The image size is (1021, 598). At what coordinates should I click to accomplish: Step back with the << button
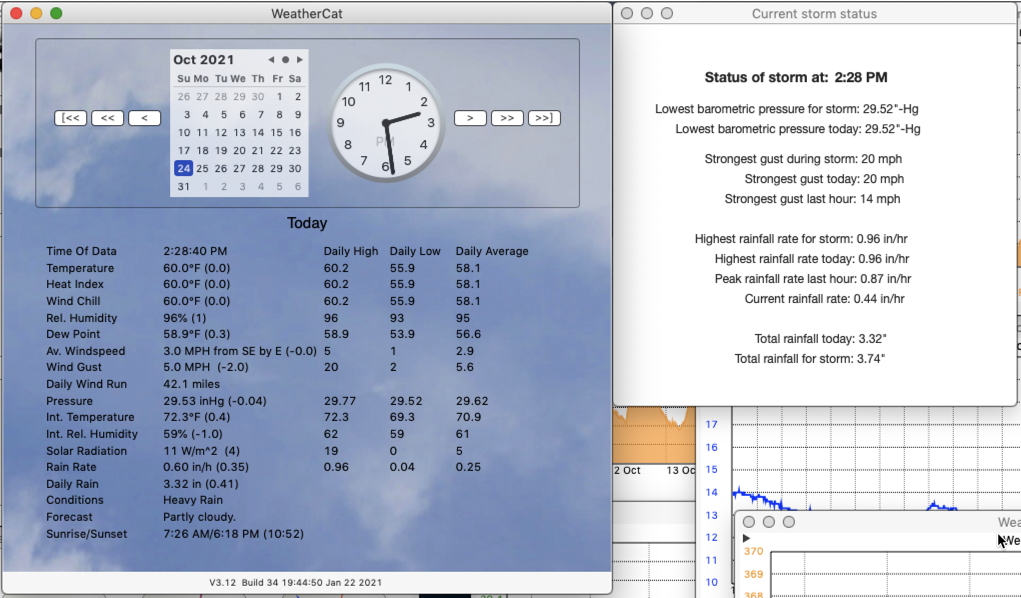(x=107, y=118)
